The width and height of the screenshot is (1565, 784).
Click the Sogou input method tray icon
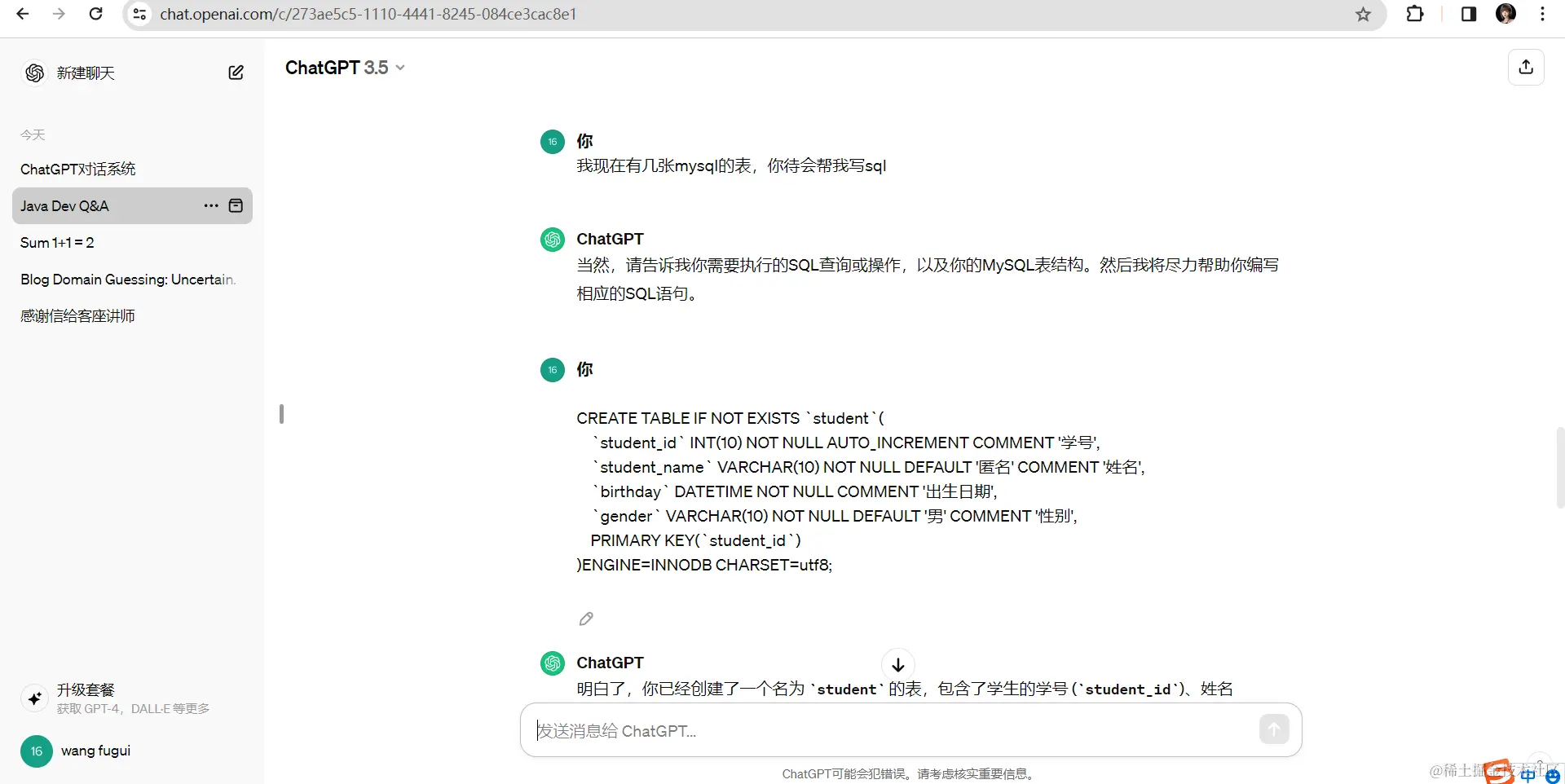click(x=1498, y=772)
